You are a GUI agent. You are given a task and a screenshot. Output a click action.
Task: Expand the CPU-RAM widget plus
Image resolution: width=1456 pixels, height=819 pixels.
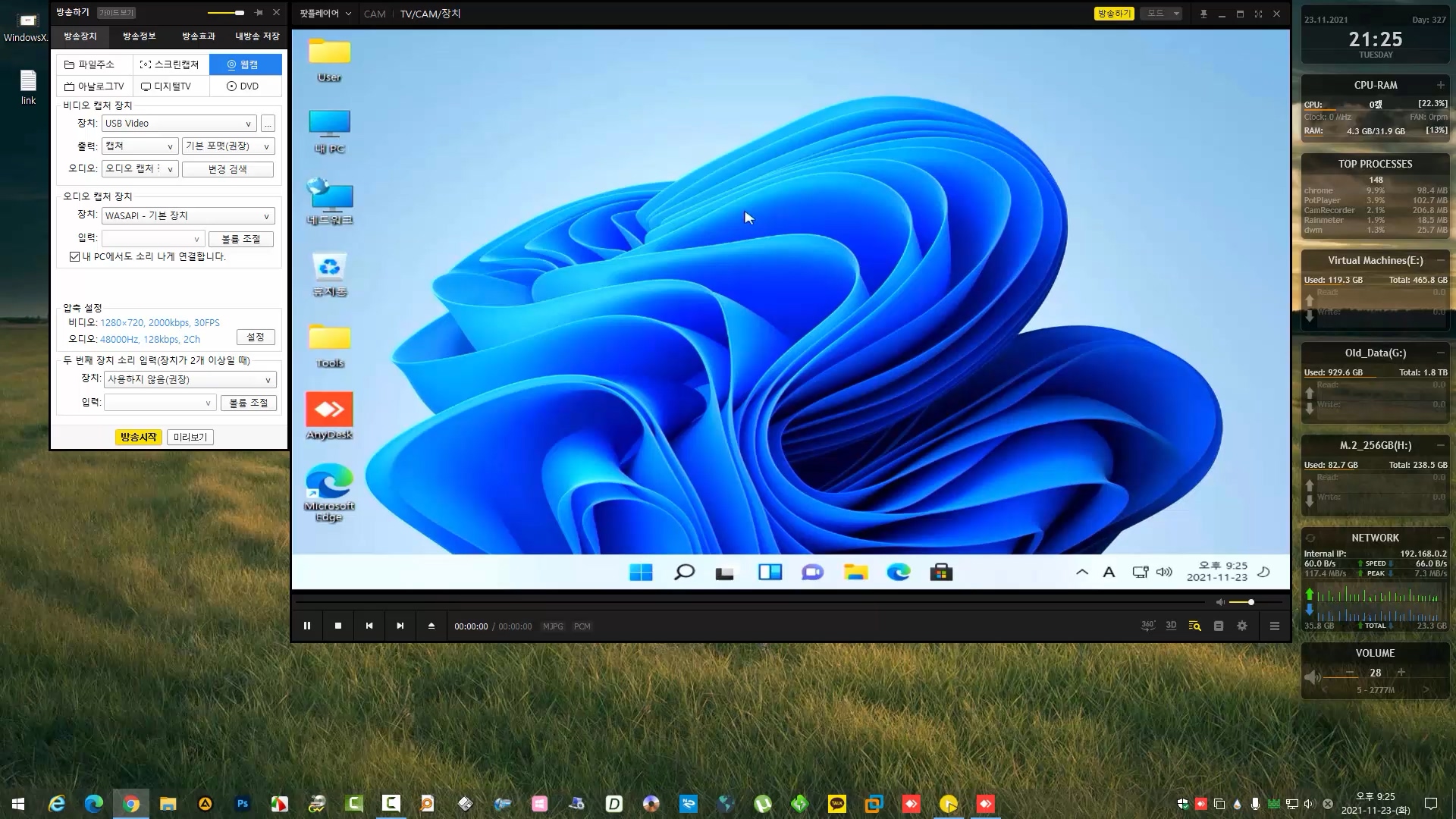click(x=1440, y=85)
